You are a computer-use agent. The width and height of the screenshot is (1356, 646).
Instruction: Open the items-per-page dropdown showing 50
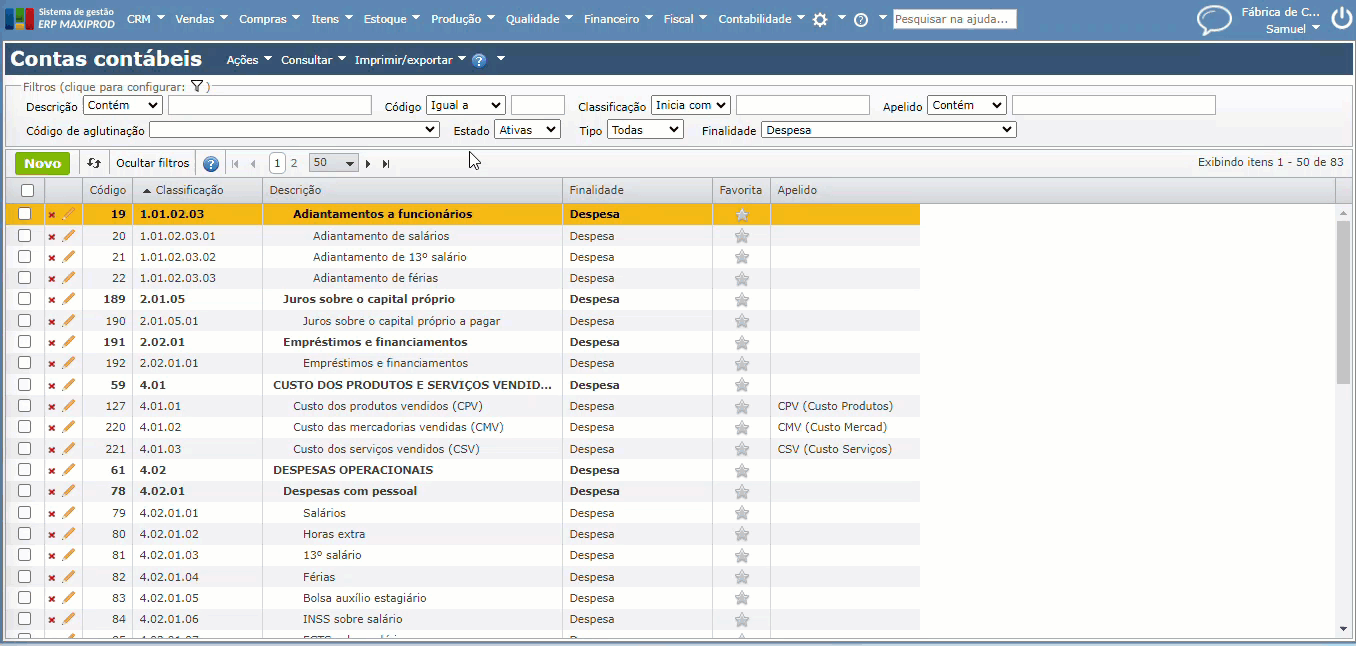coord(333,163)
